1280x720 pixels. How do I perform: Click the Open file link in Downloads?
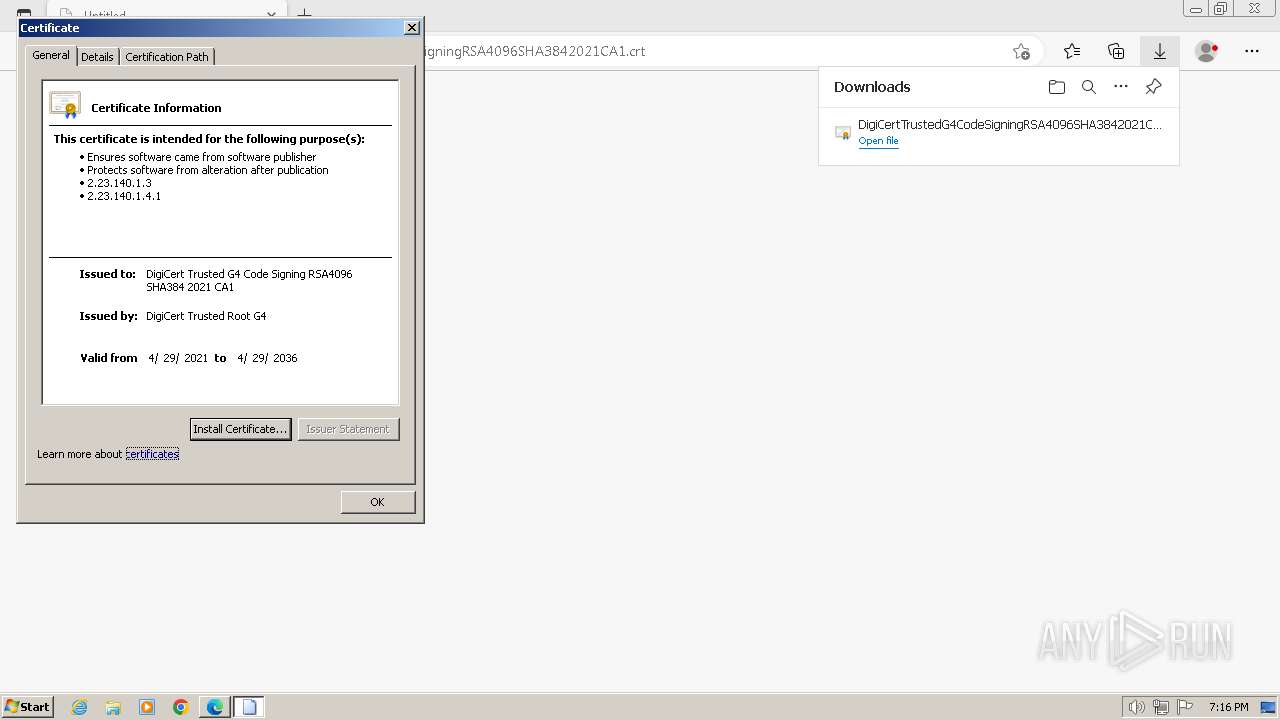point(878,141)
